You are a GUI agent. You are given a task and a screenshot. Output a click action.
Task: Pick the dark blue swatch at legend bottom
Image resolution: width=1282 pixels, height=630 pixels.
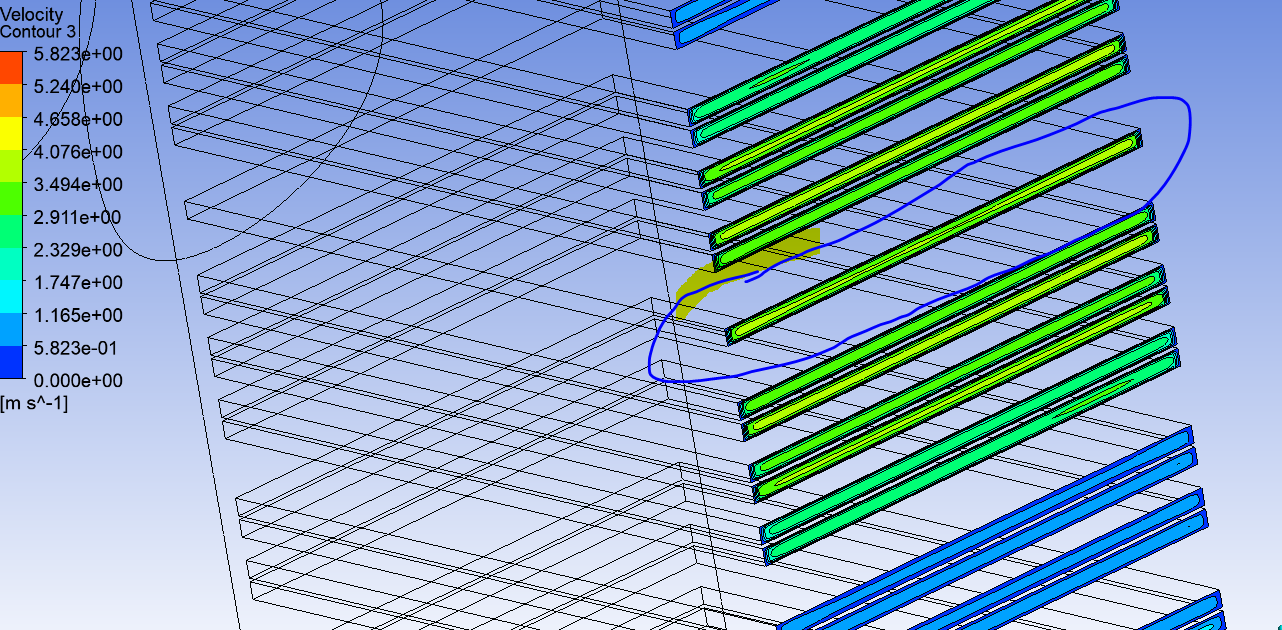coord(11,363)
